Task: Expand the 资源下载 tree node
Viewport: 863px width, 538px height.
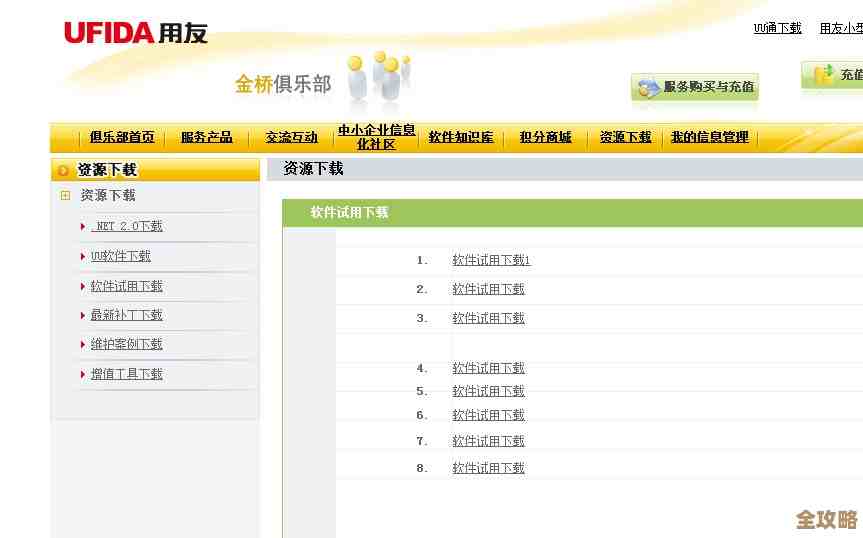Action: (65, 195)
